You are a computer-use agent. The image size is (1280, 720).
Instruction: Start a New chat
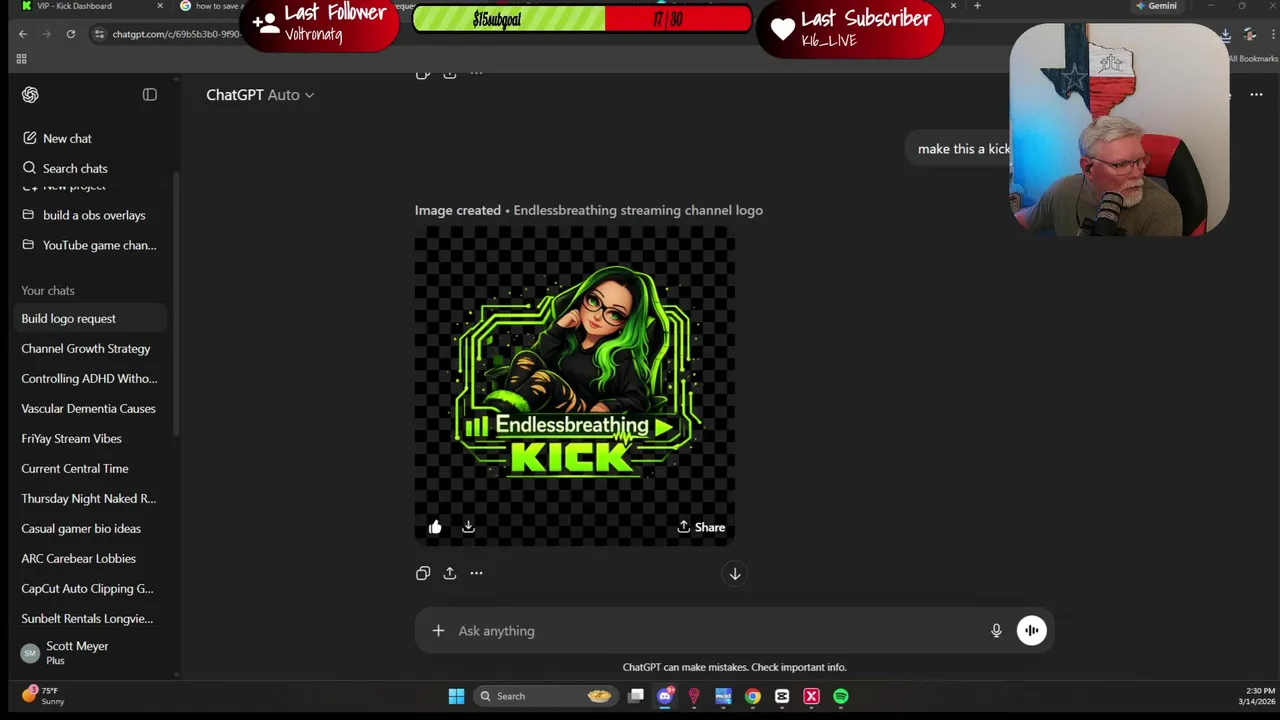point(67,138)
